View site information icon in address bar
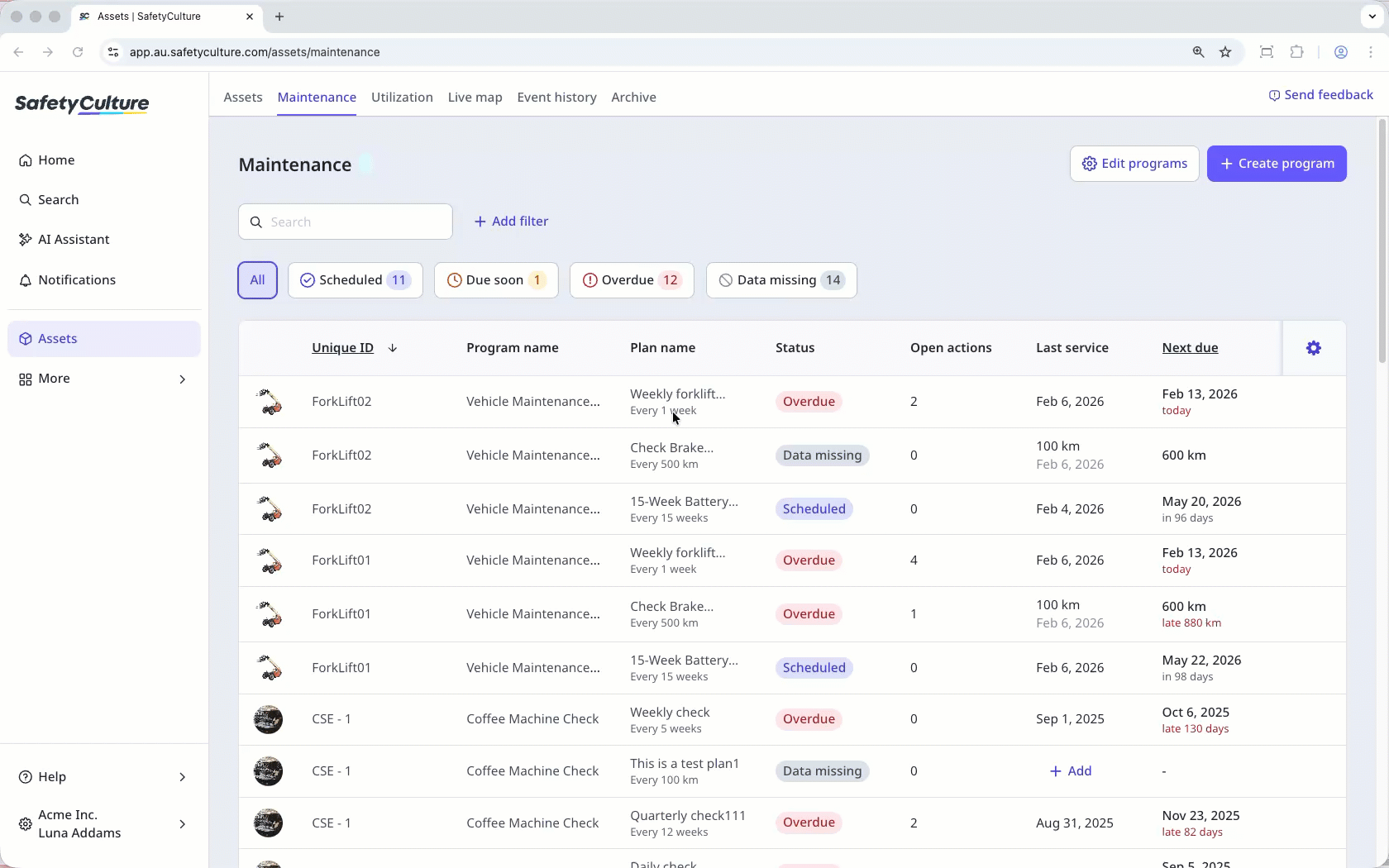The height and width of the screenshot is (868, 1389). pos(113,52)
